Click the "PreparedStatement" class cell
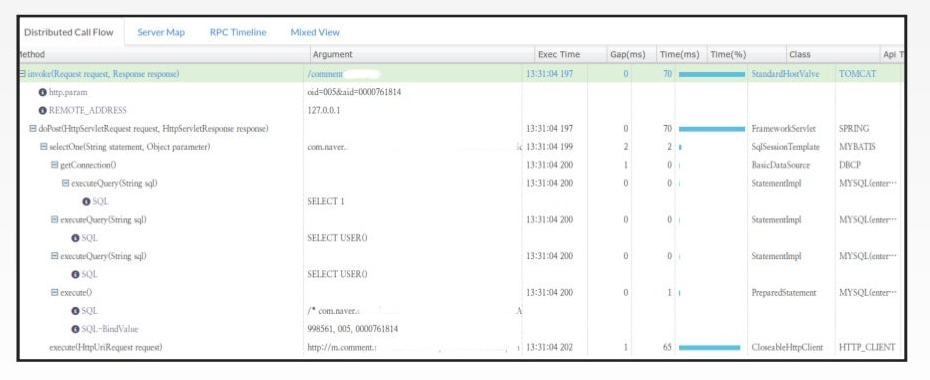Image resolution: width=930 pixels, height=380 pixels. pyautogui.click(x=784, y=293)
